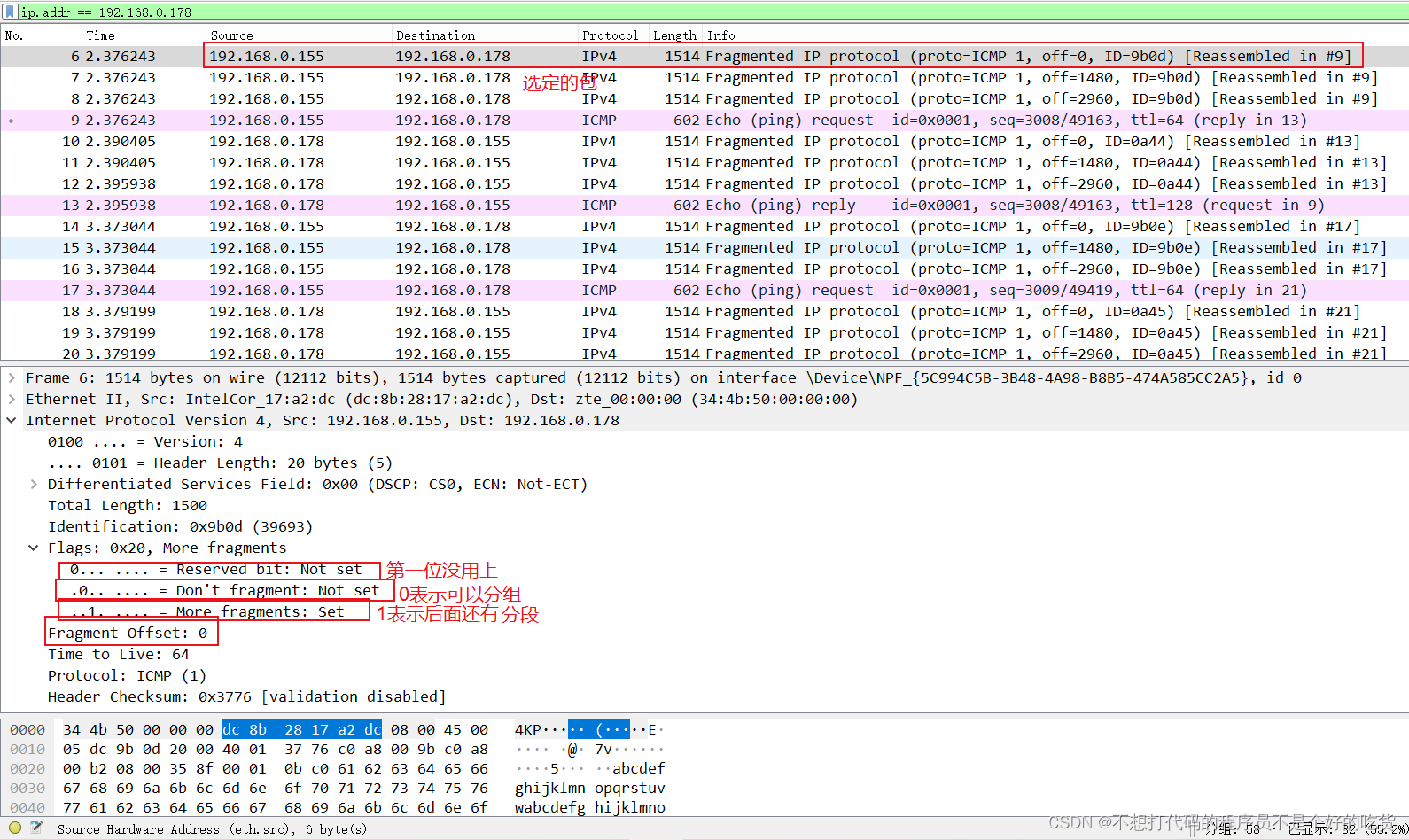Select Fragment Offset: 0 field
The image size is (1409, 840).
[x=128, y=633]
